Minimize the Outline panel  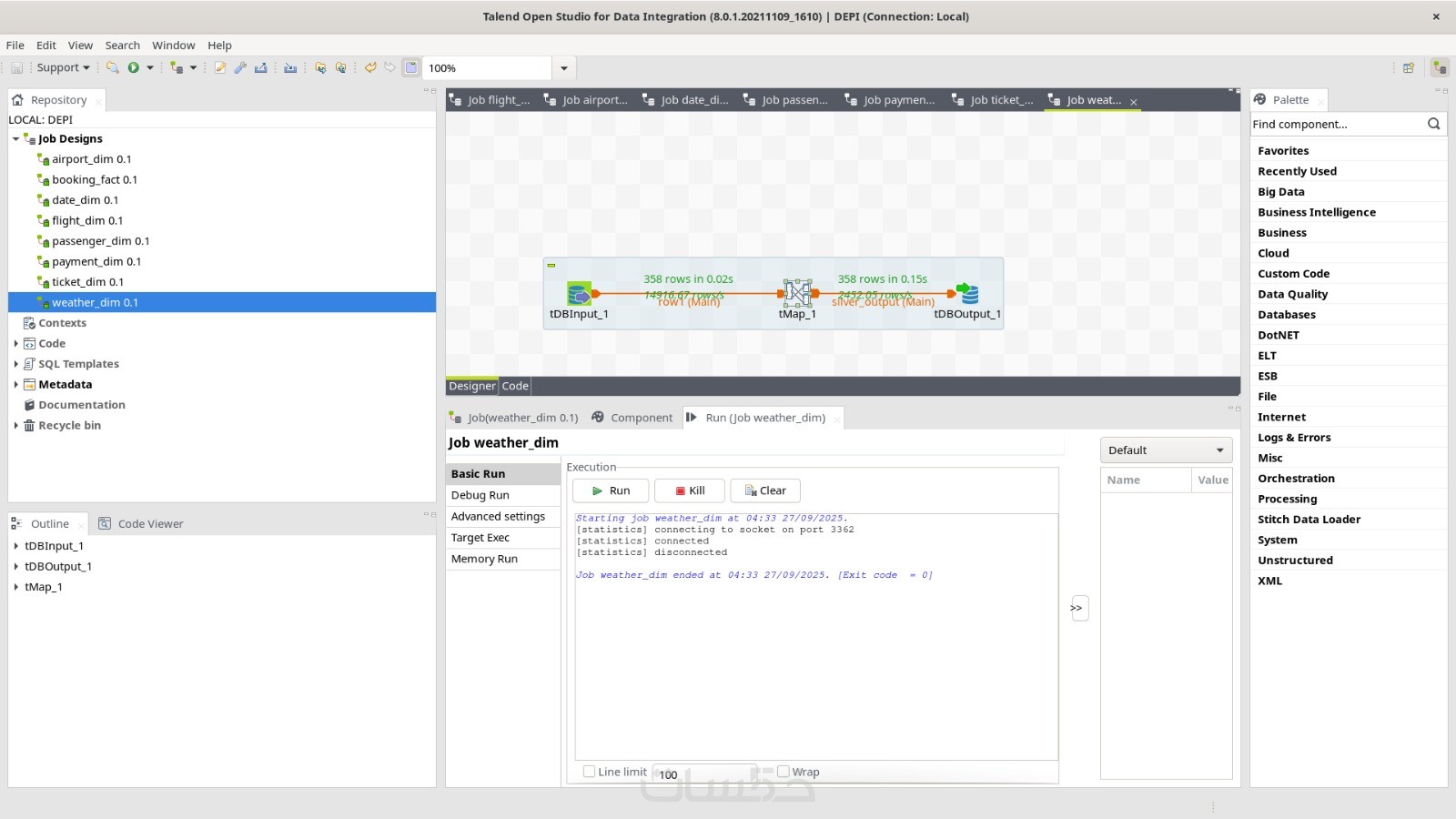point(426,514)
